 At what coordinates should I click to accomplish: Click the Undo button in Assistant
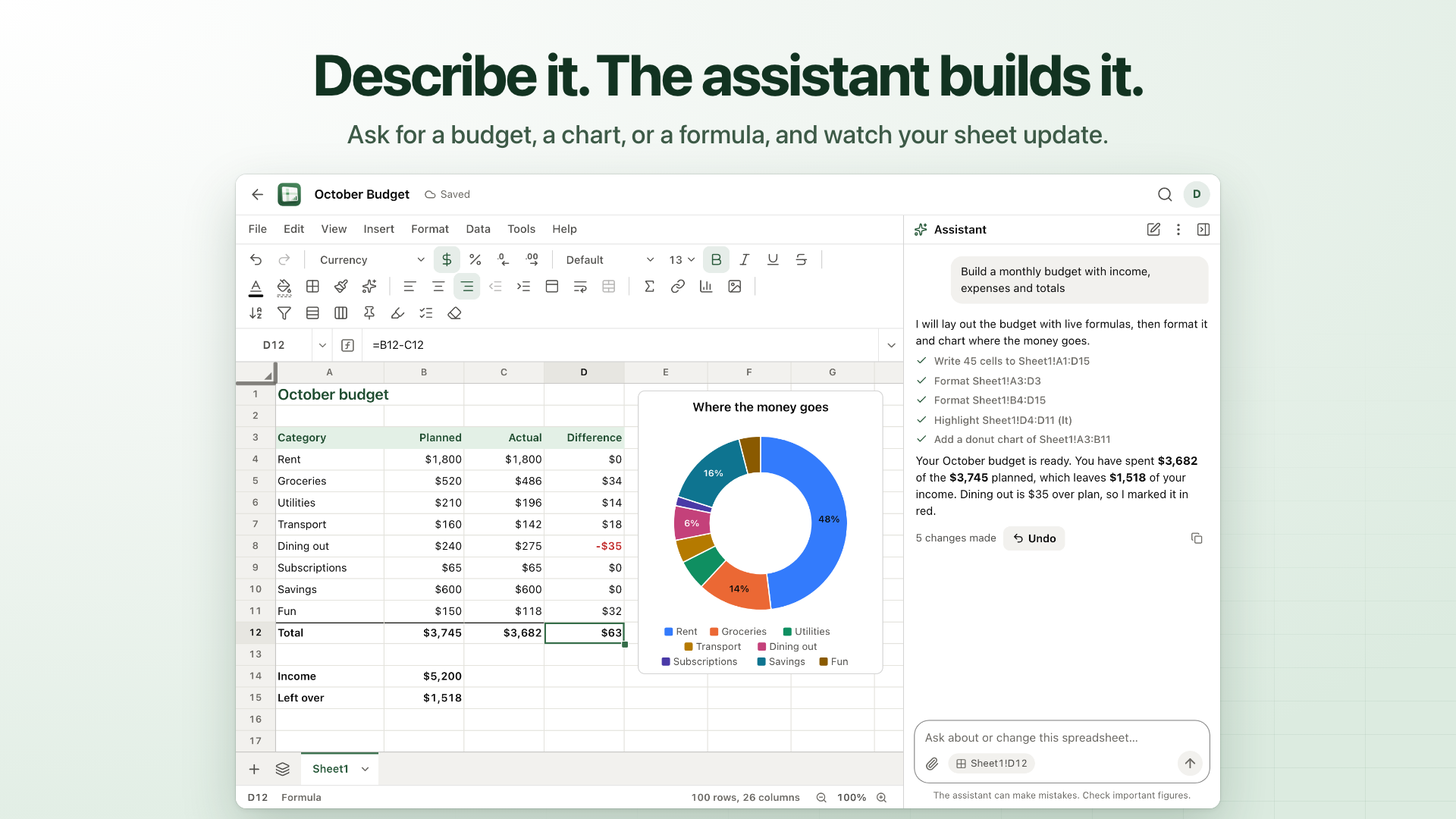tap(1034, 538)
